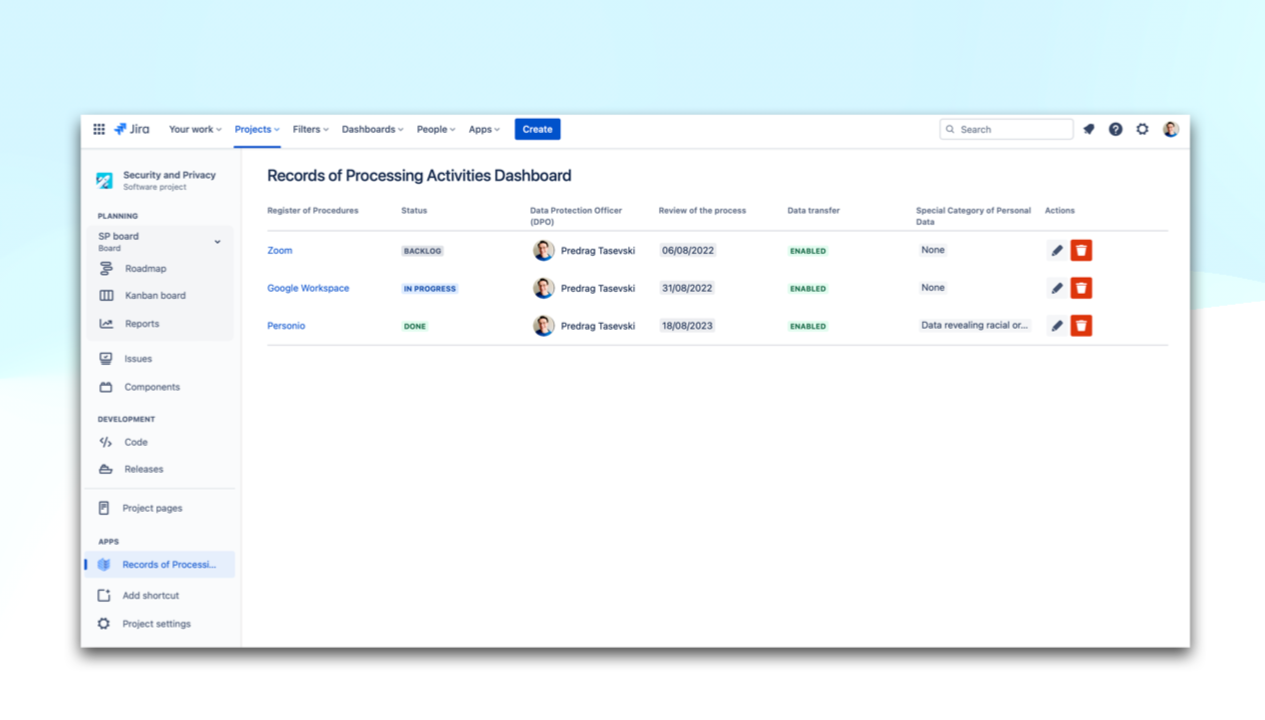This screenshot has height=720, width=1265.
Task: Edit the Zoom record with the pencil
Action: click(x=1057, y=251)
